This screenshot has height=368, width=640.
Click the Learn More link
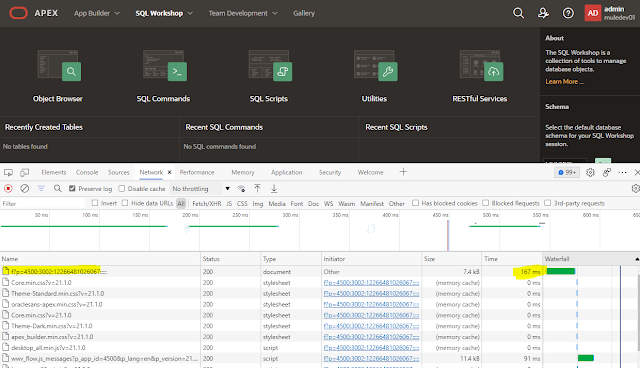pos(564,82)
